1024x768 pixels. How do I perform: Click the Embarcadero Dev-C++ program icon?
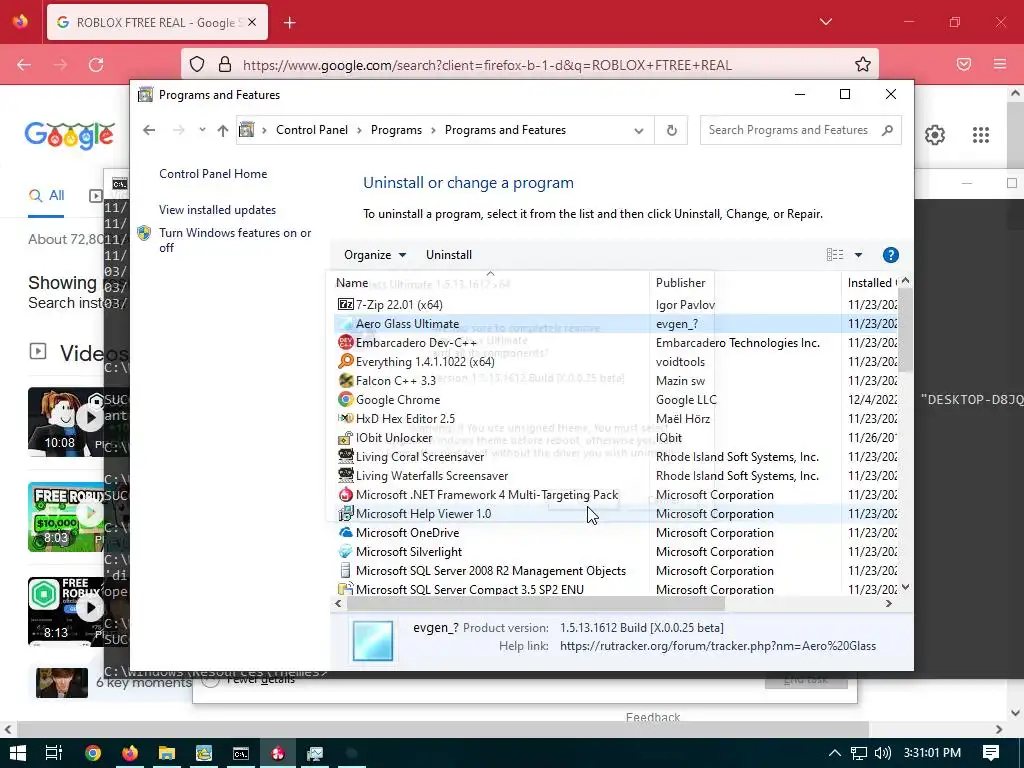[x=345, y=342]
